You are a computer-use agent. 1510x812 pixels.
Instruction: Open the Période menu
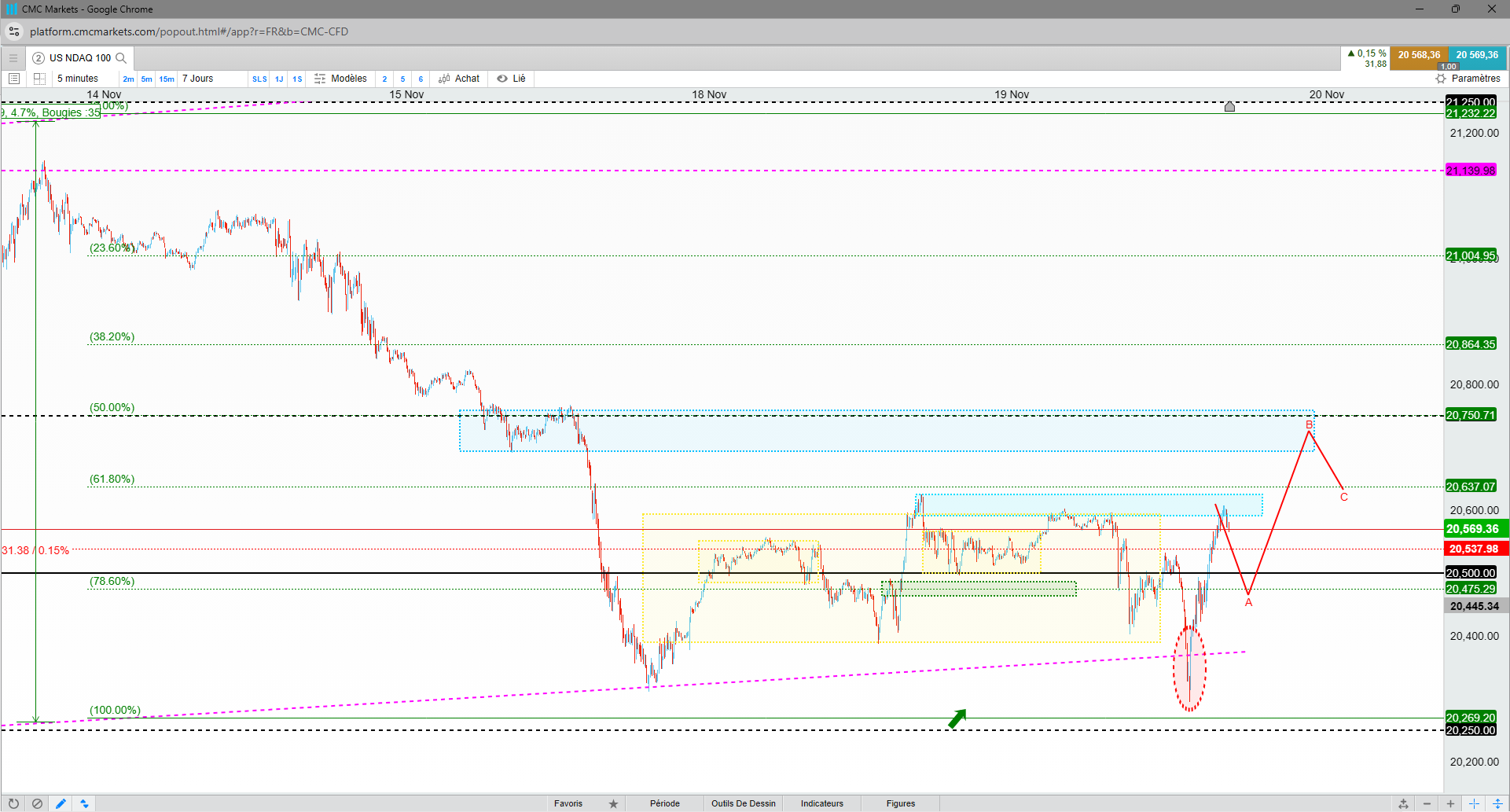(x=665, y=803)
